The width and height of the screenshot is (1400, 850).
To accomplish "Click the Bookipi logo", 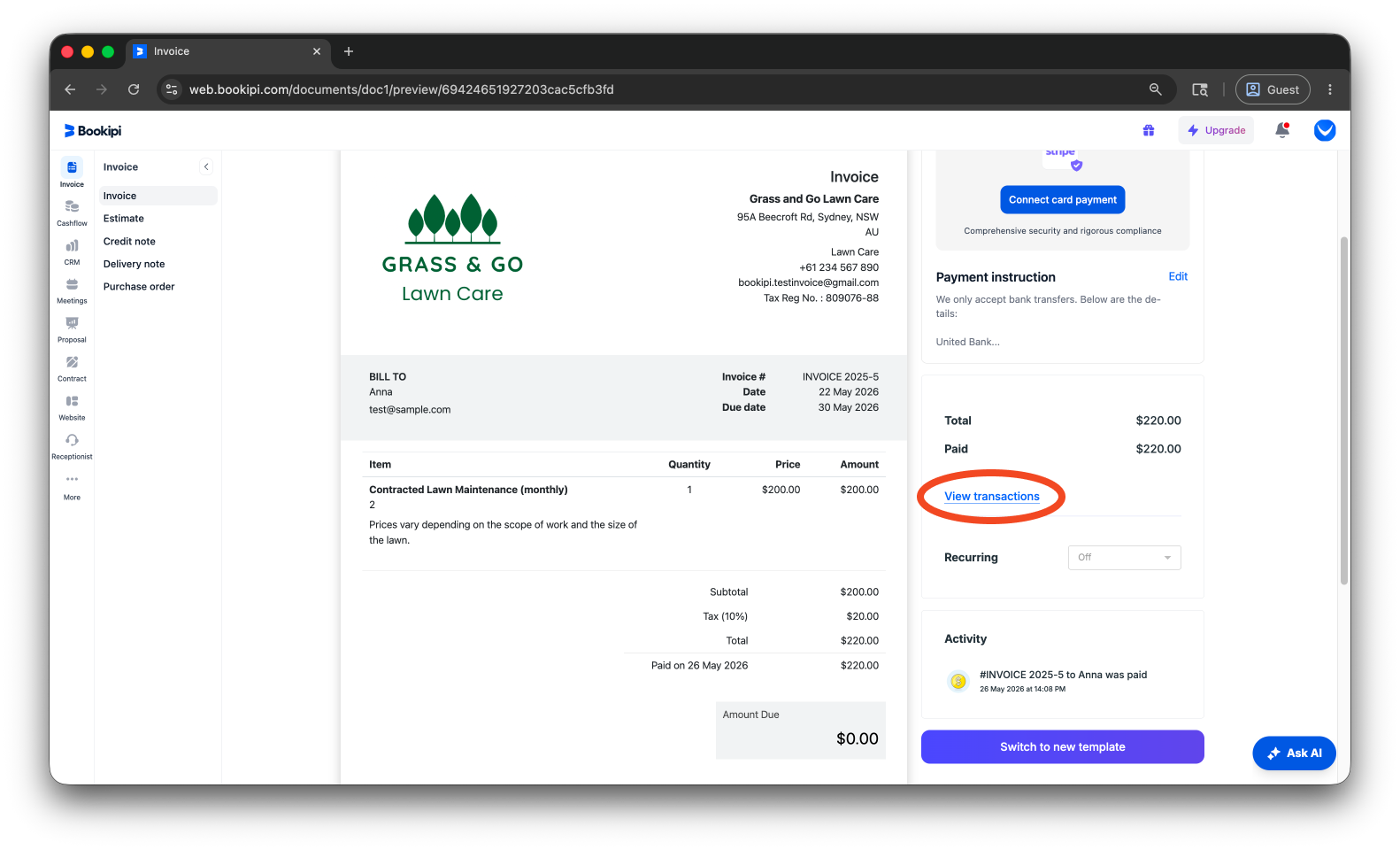I will (x=93, y=131).
